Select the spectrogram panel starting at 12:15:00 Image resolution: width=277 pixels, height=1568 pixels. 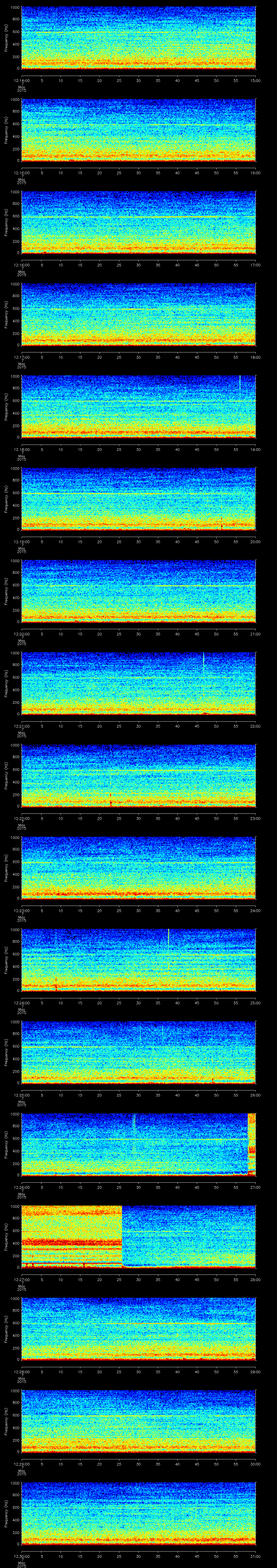point(138,130)
